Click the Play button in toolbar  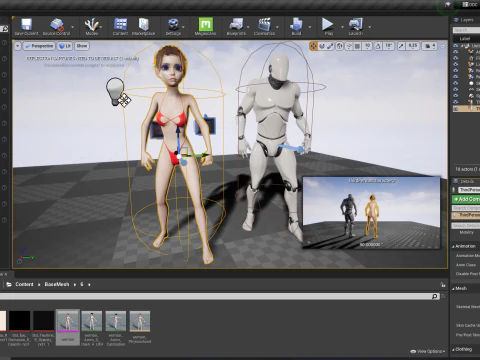[x=328, y=27]
